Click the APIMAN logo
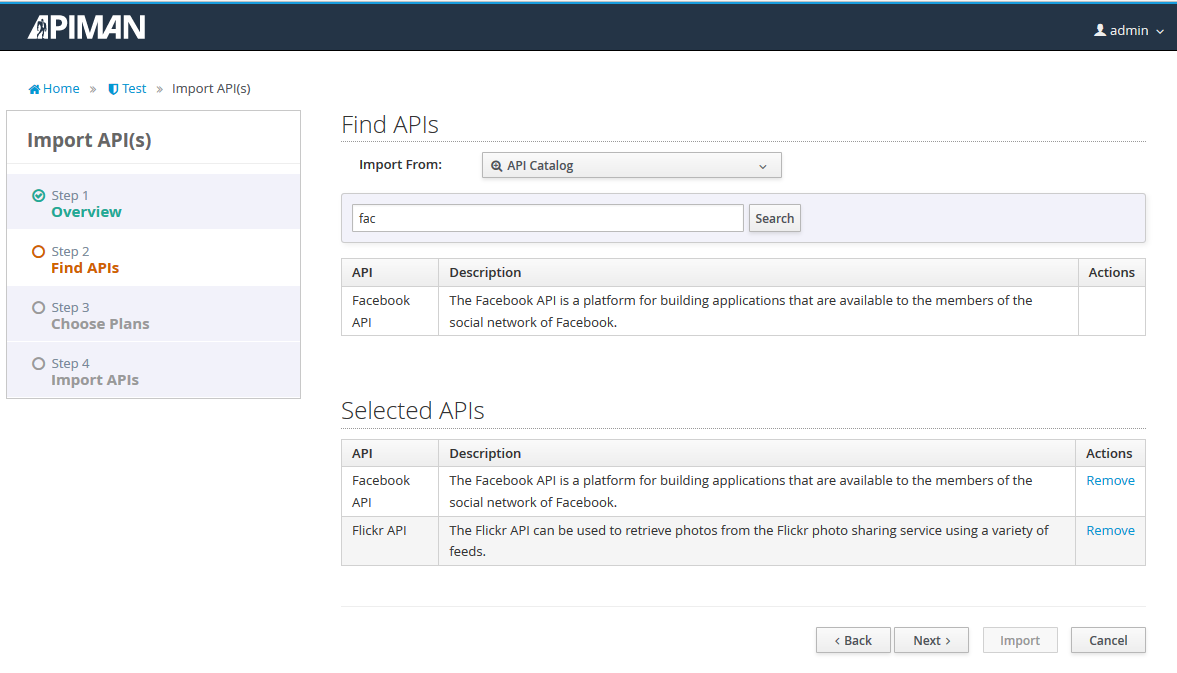Image resolution: width=1177 pixels, height=673 pixels. [x=86, y=28]
